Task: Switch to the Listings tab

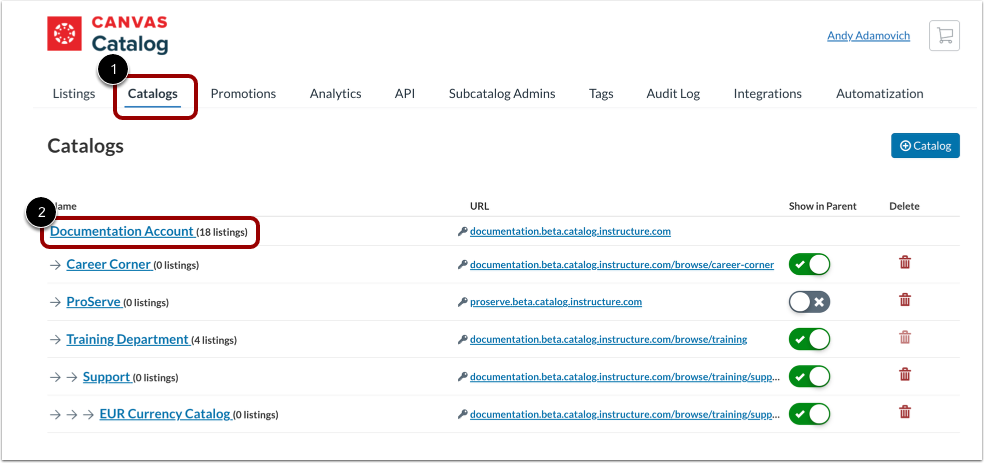Action: [74, 93]
